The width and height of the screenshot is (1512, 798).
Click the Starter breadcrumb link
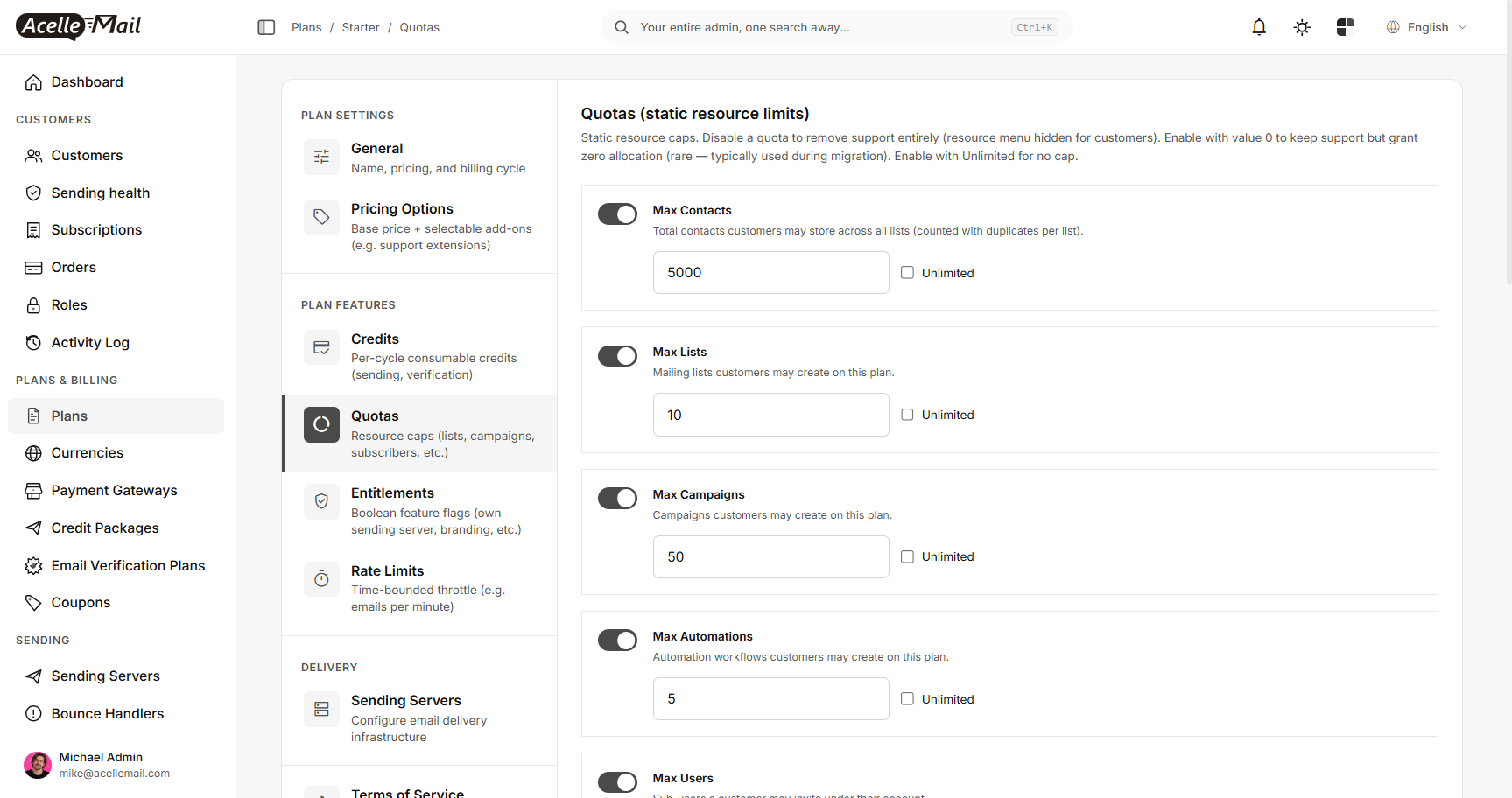(x=361, y=27)
